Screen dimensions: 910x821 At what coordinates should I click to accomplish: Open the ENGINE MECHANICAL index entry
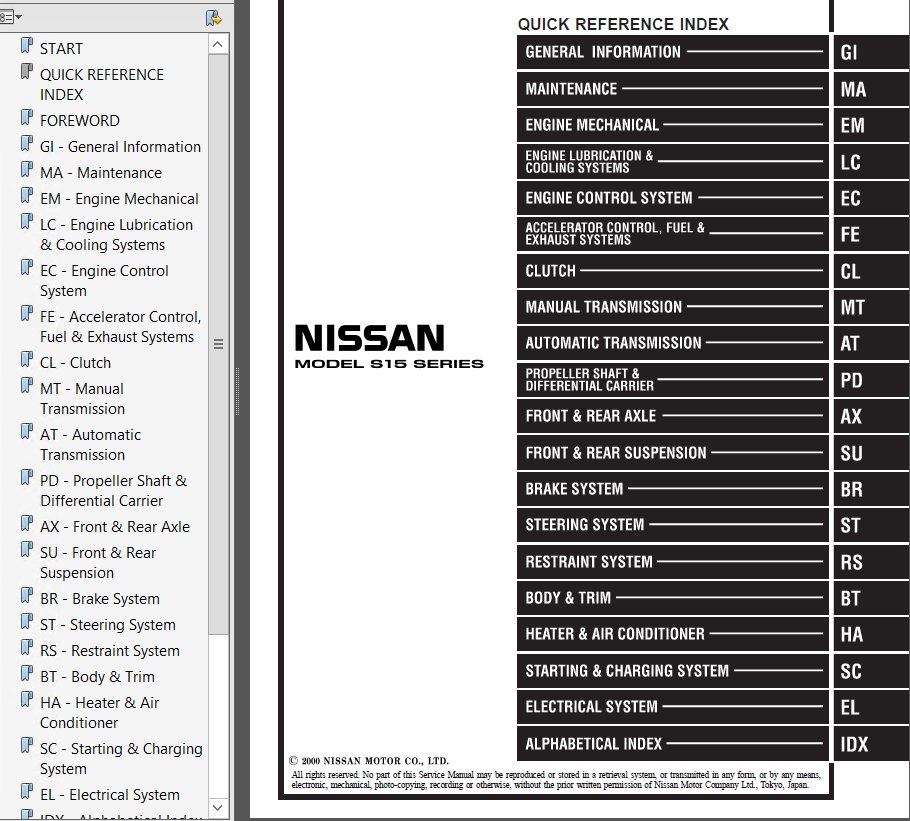click(x=673, y=125)
